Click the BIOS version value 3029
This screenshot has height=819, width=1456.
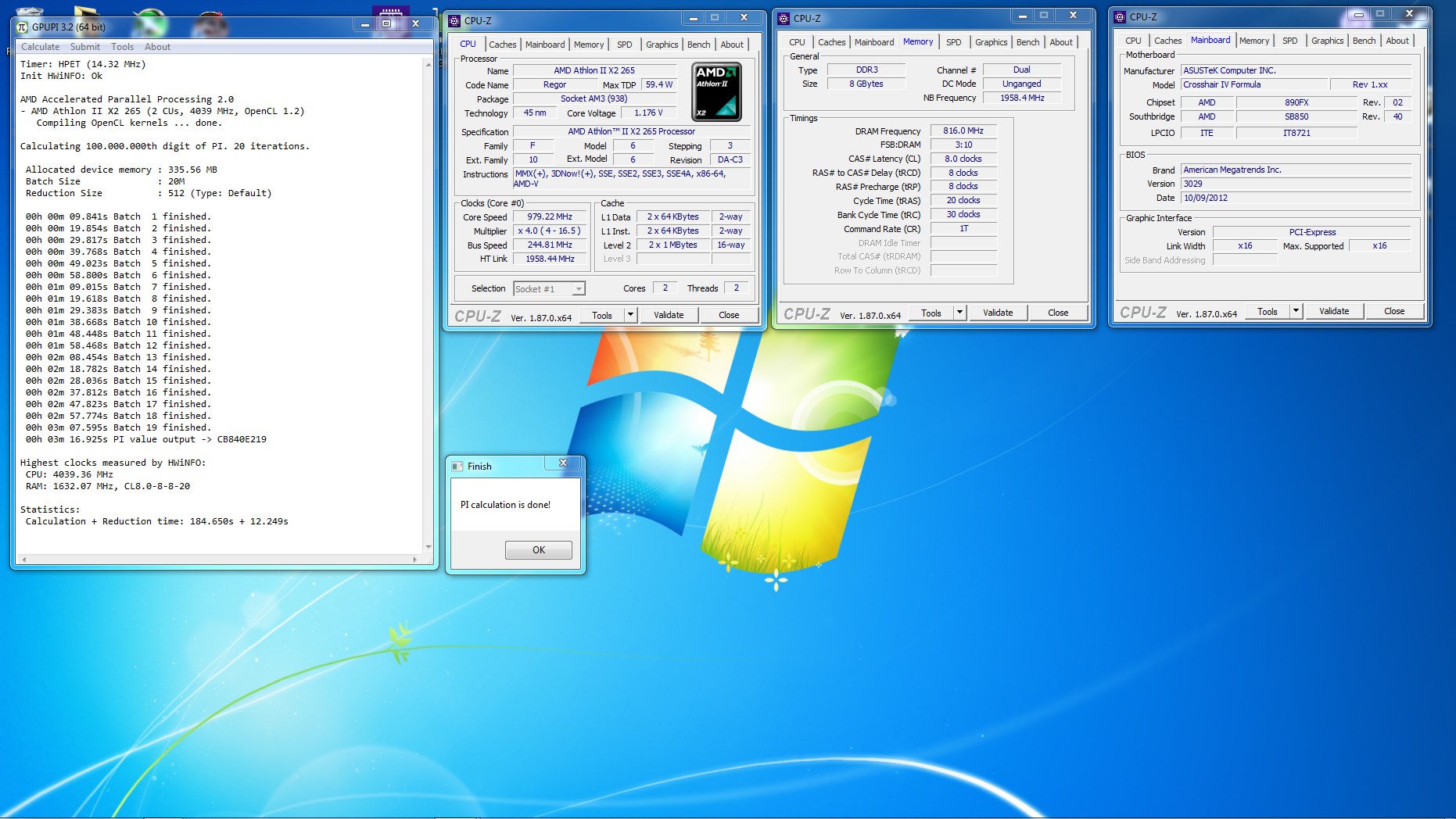pos(1296,184)
